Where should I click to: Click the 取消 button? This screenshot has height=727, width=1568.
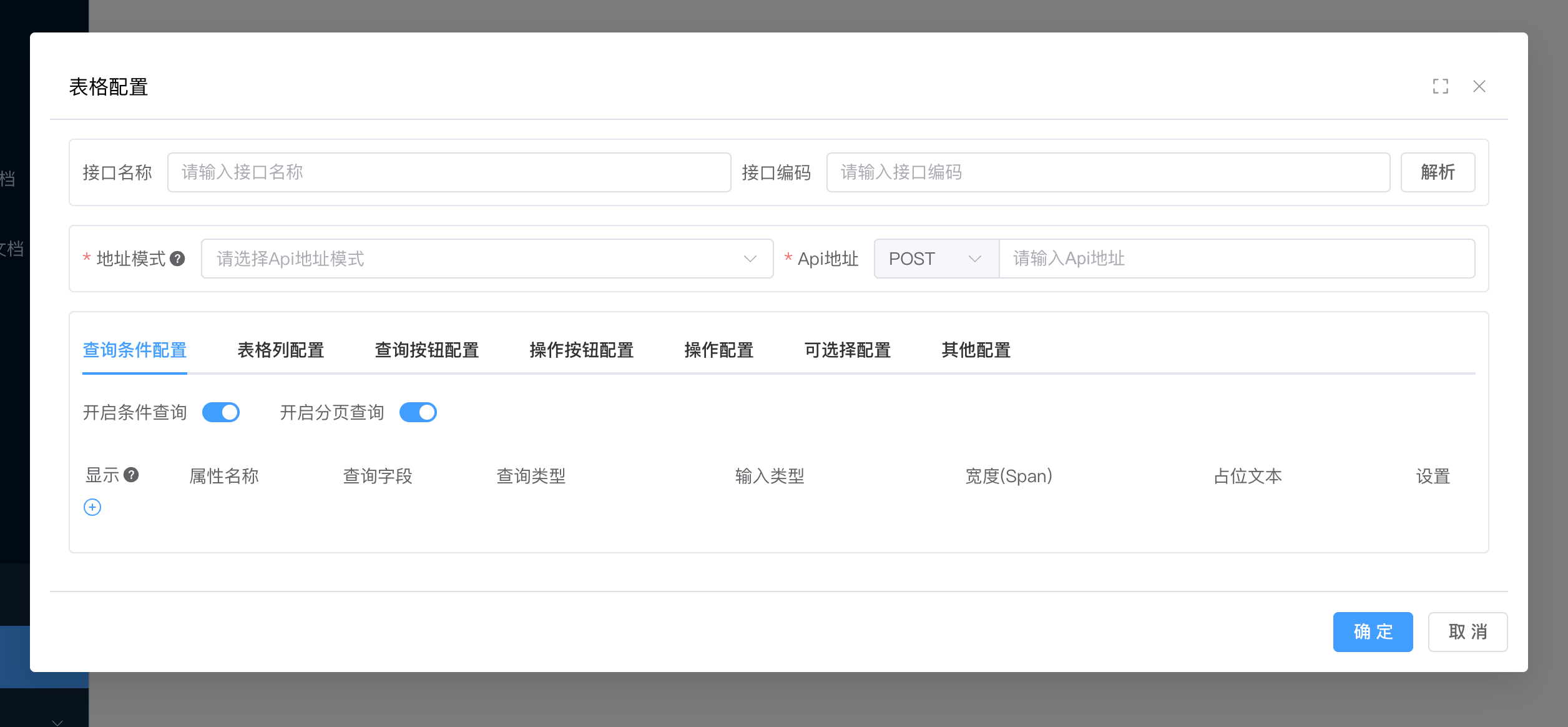click(1468, 632)
